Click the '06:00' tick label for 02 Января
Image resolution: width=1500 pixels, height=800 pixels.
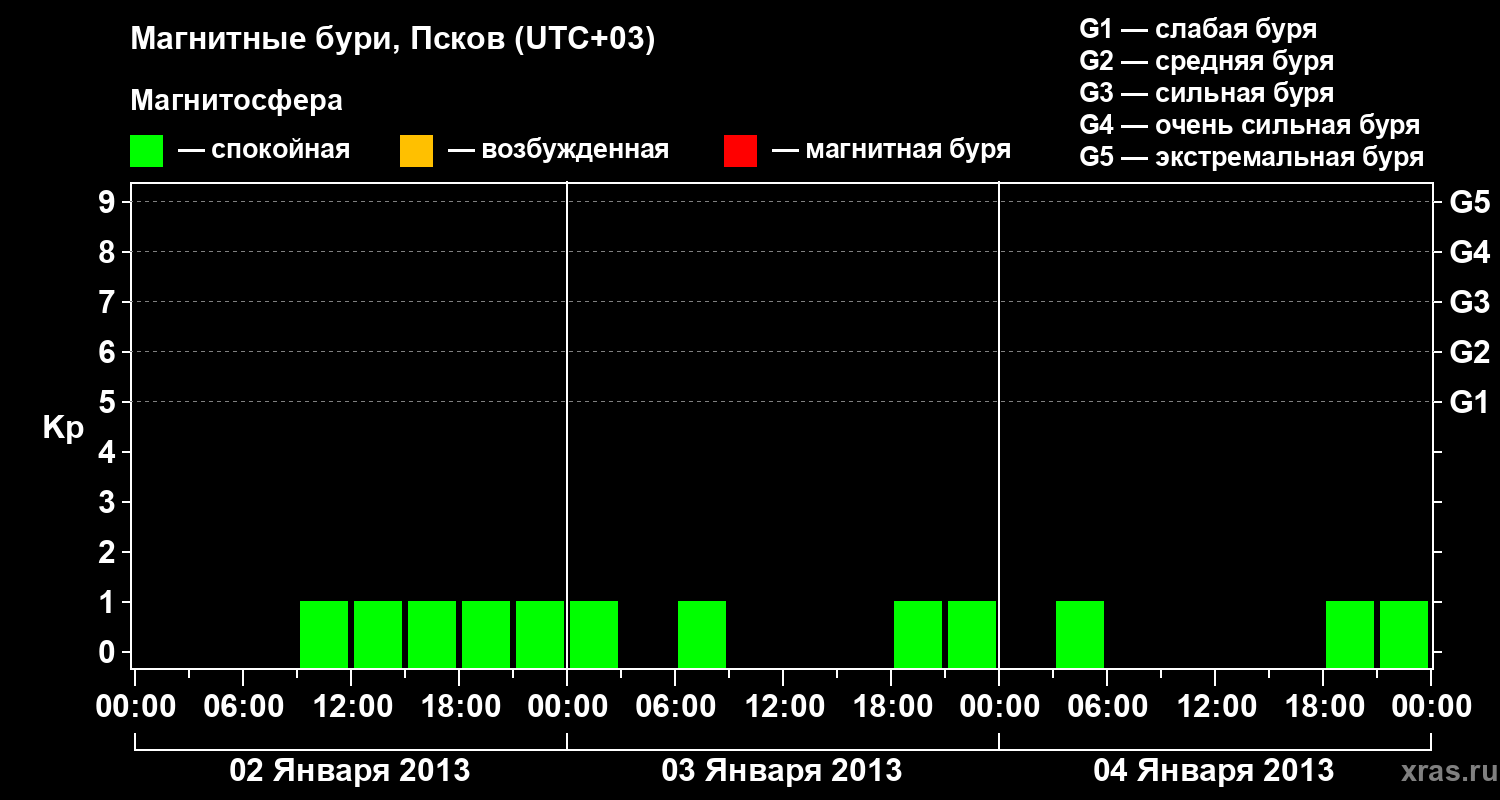243,706
